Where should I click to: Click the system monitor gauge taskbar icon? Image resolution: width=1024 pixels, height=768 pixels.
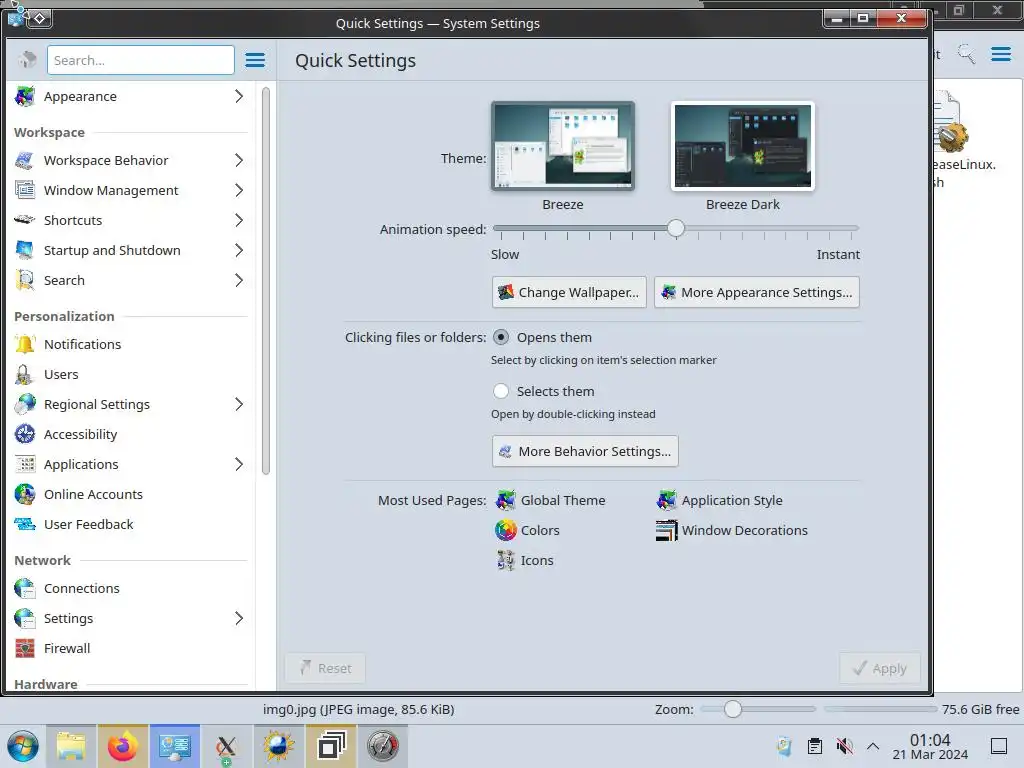pos(383,746)
